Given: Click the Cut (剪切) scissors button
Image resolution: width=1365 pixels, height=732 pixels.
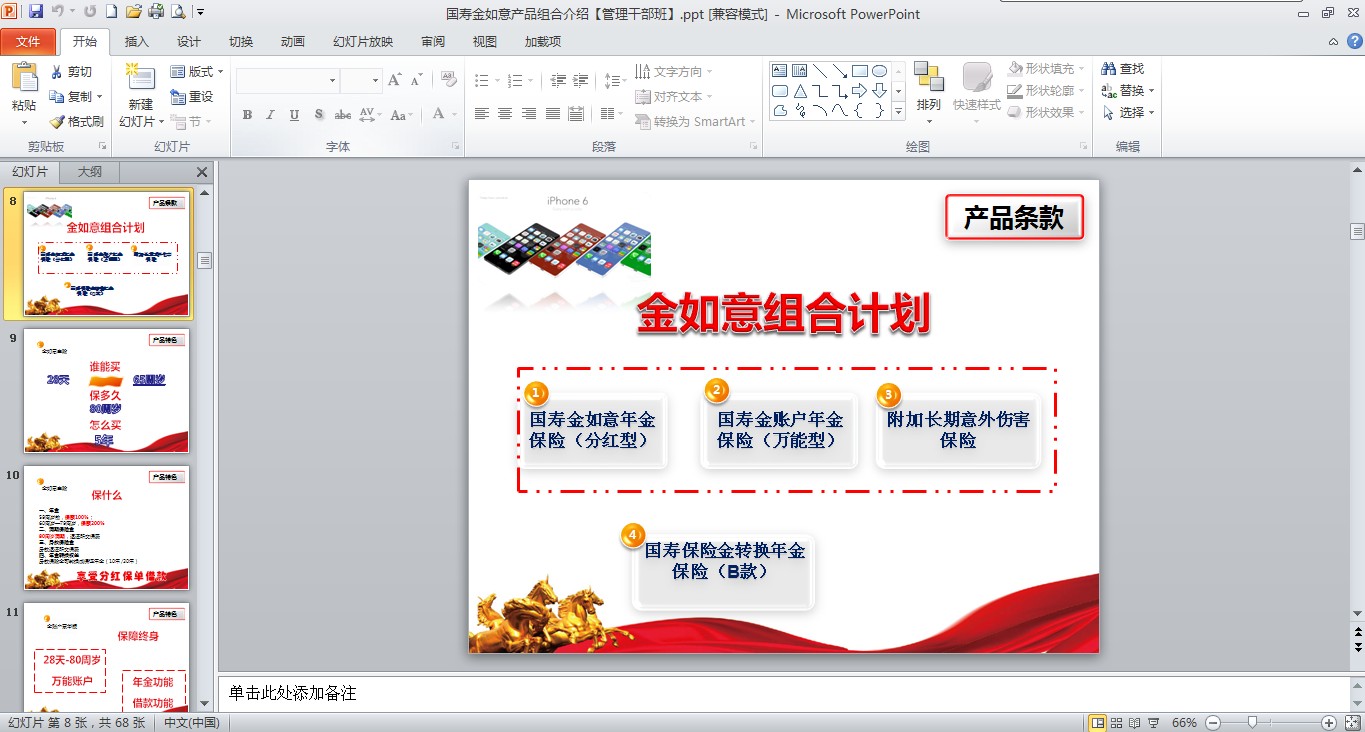Looking at the screenshot, I should 71,72.
